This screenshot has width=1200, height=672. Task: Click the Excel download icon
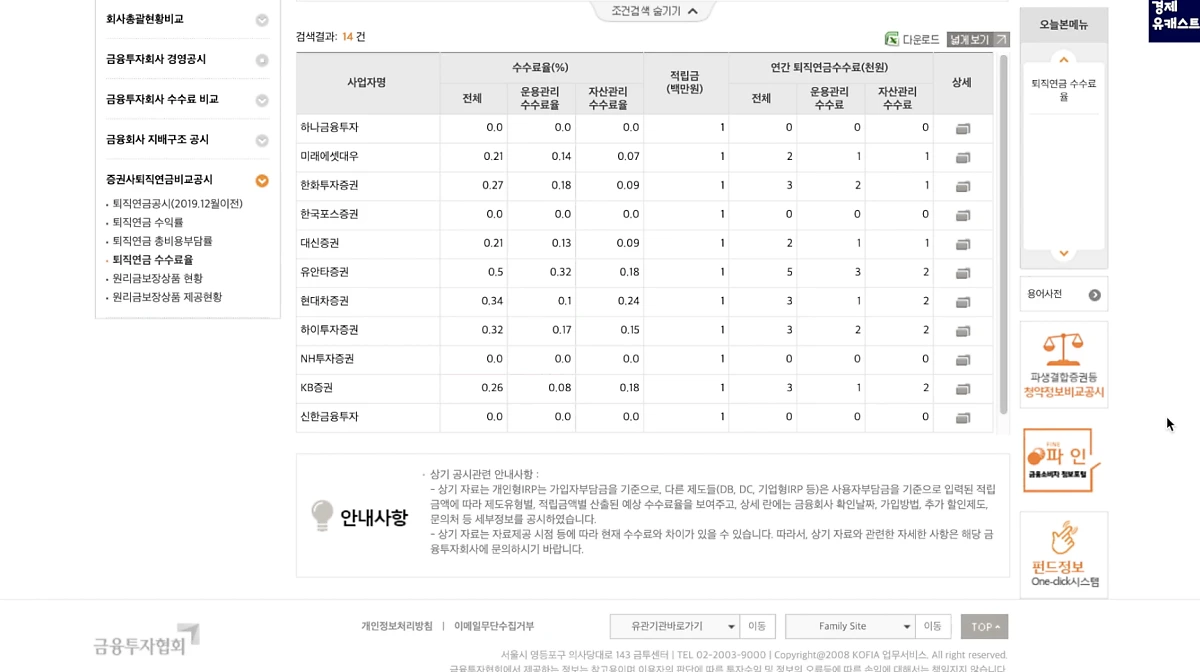pos(891,39)
